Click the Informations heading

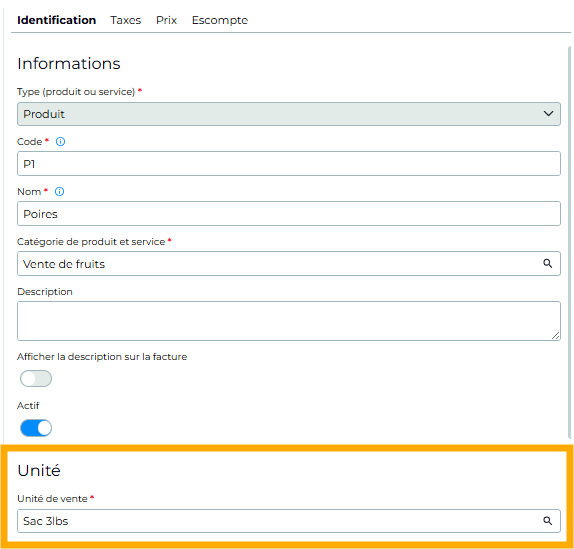(x=69, y=64)
